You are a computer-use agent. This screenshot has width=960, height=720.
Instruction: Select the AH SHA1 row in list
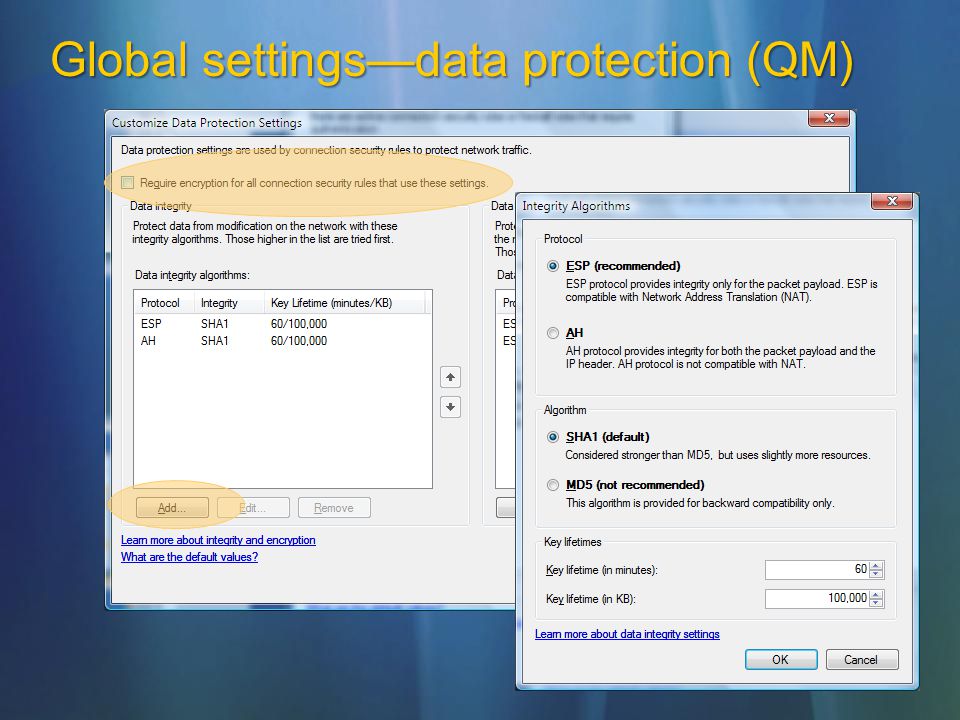(283, 340)
